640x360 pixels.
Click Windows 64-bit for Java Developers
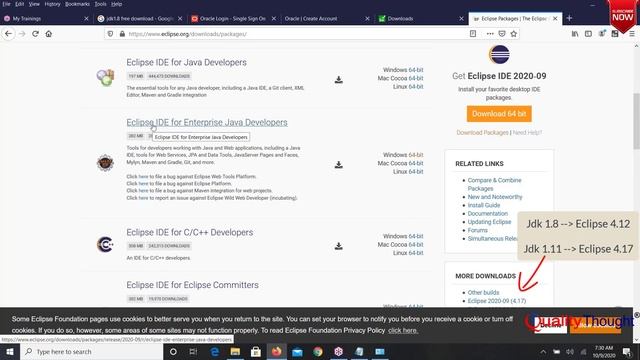coord(416,70)
